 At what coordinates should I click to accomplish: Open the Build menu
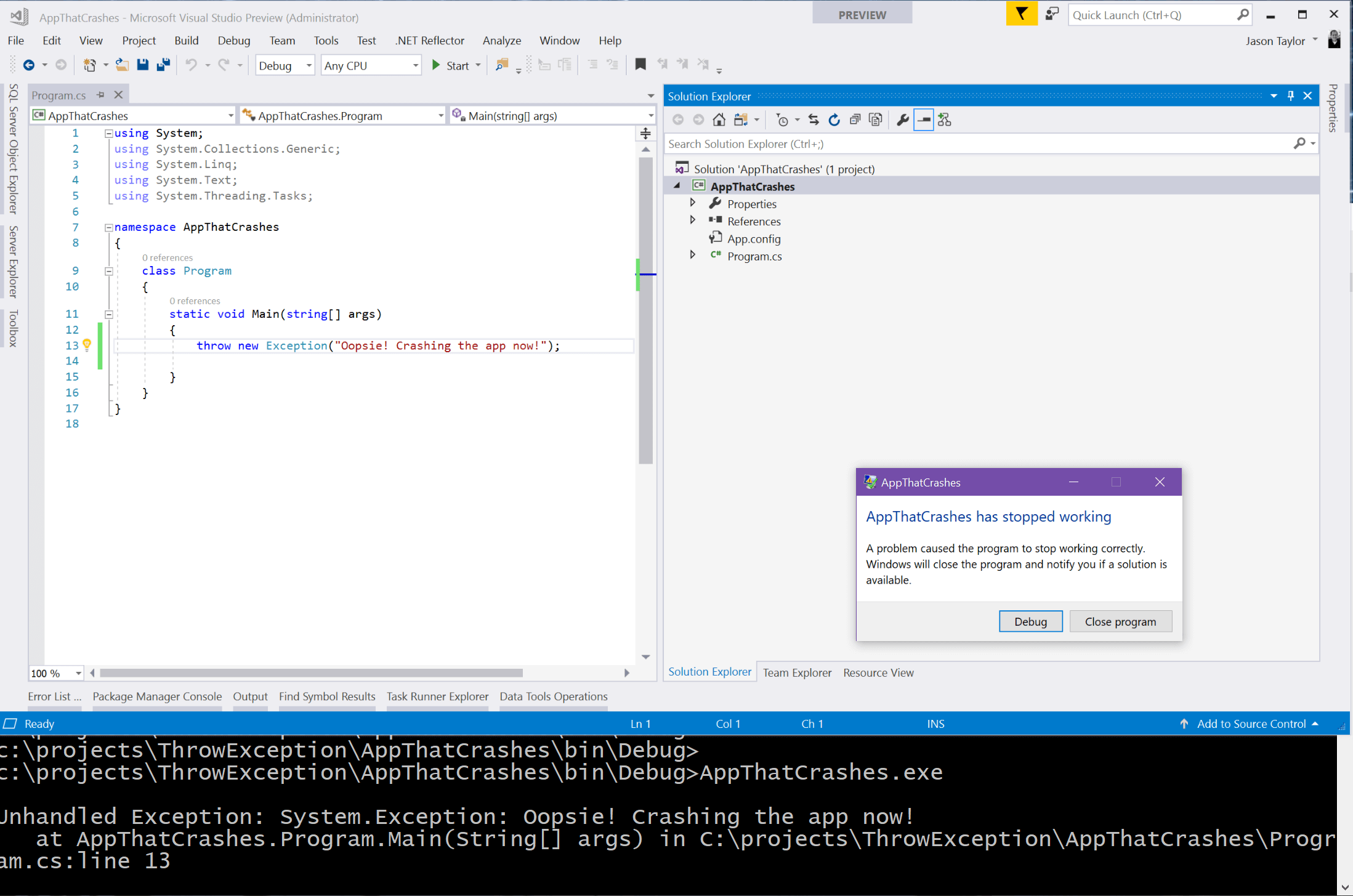[x=184, y=40]
